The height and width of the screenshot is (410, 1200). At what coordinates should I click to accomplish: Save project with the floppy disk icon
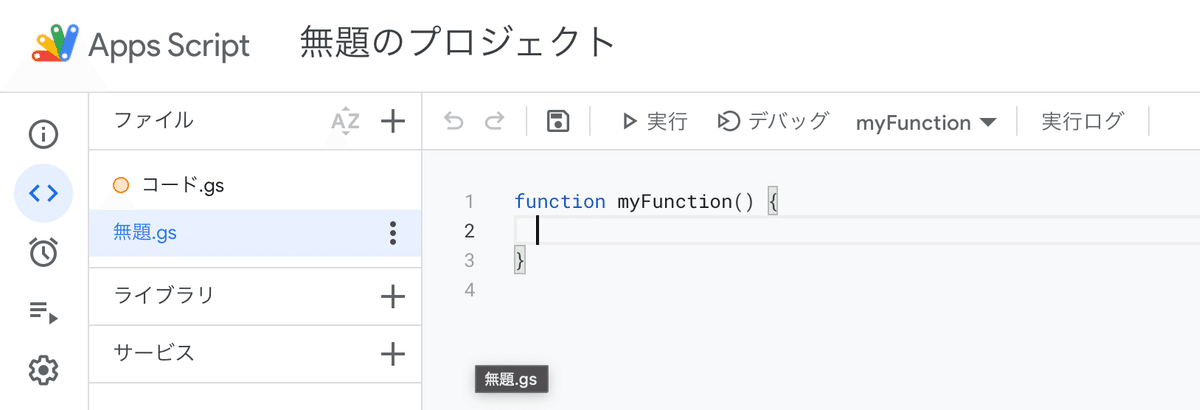pyautogui.click(x=558, y=122)
